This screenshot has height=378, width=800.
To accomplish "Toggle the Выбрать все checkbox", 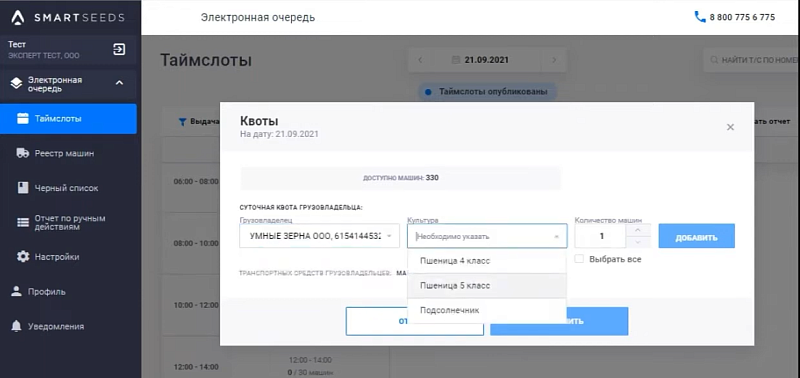I will coord(579,259).
